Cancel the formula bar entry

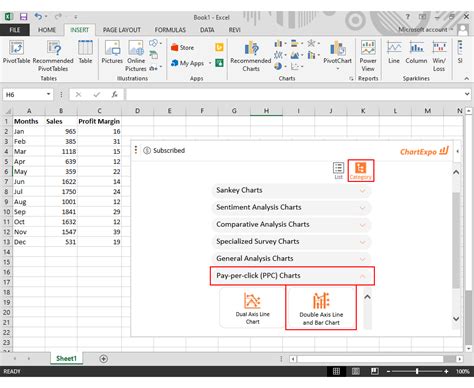pos(78,95)
